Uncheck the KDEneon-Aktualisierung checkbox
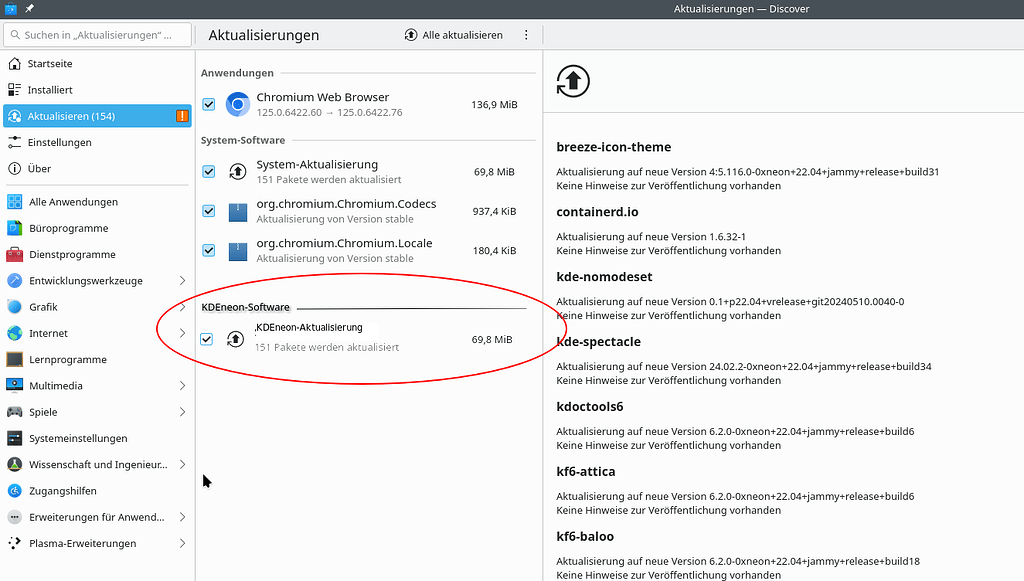The width and height of the screenshot is (1024, 581). 206,339
